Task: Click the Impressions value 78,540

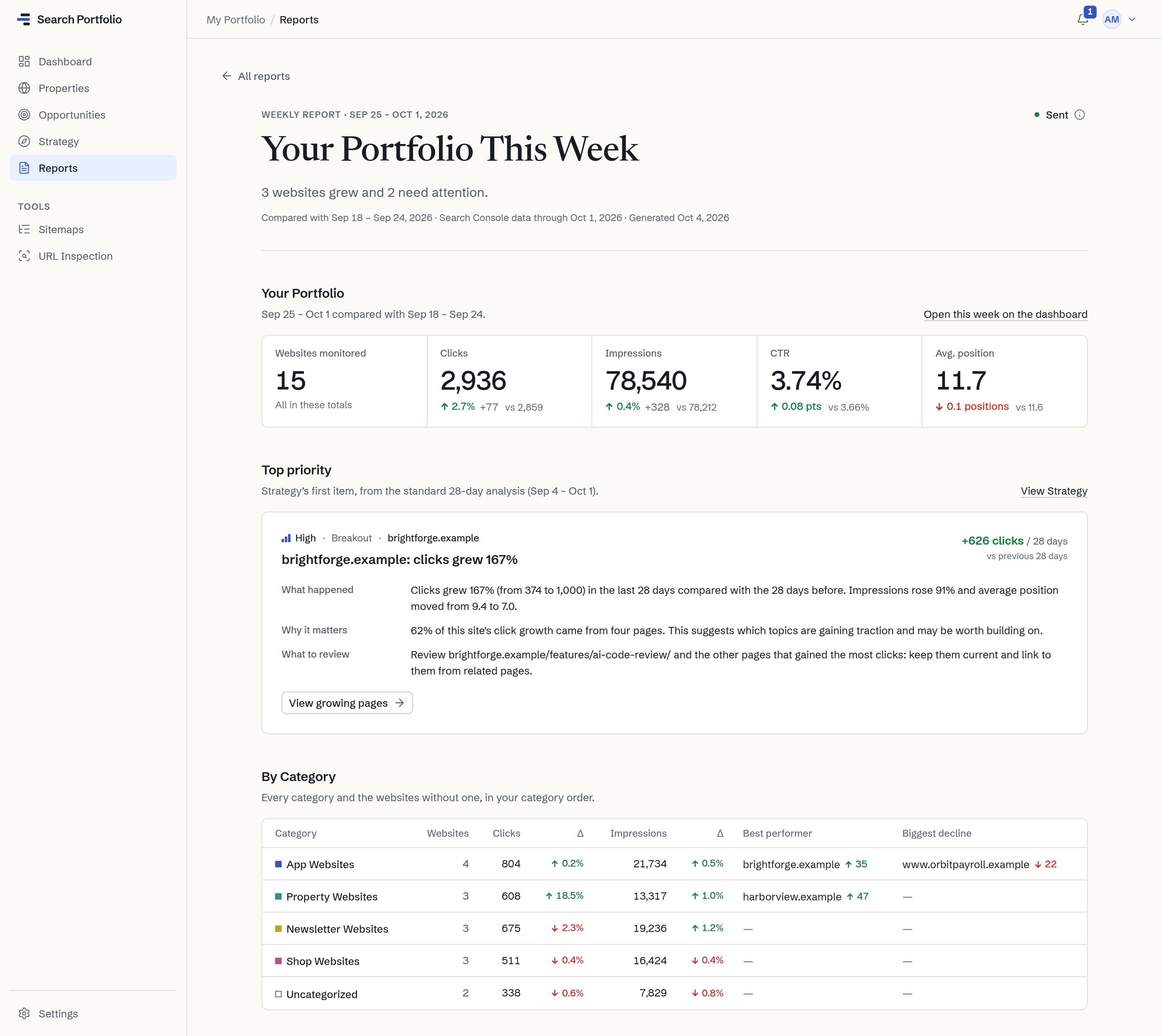Action: point(646,381)
